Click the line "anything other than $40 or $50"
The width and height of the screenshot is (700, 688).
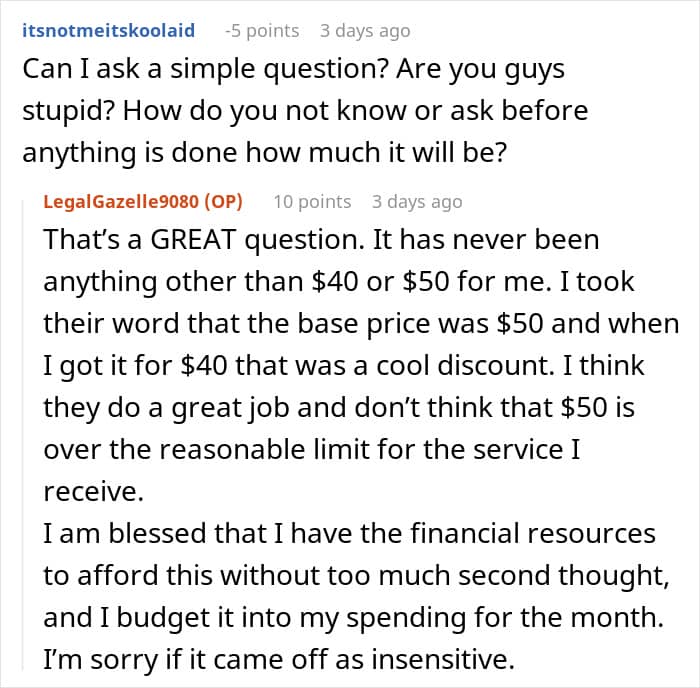point(339,282)
